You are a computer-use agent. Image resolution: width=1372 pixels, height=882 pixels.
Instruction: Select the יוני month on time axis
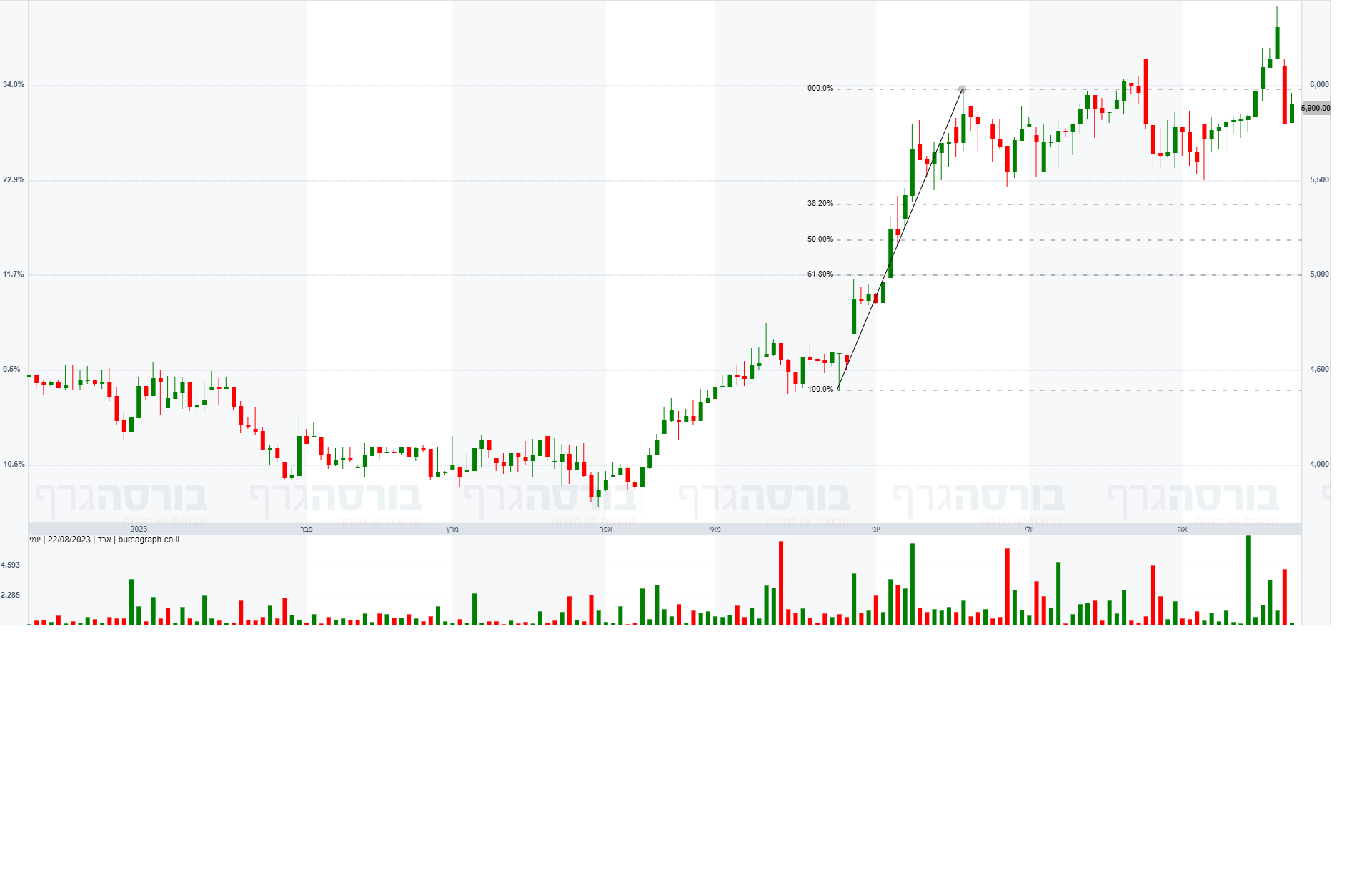pyautogui.click(x=875, y=530)
